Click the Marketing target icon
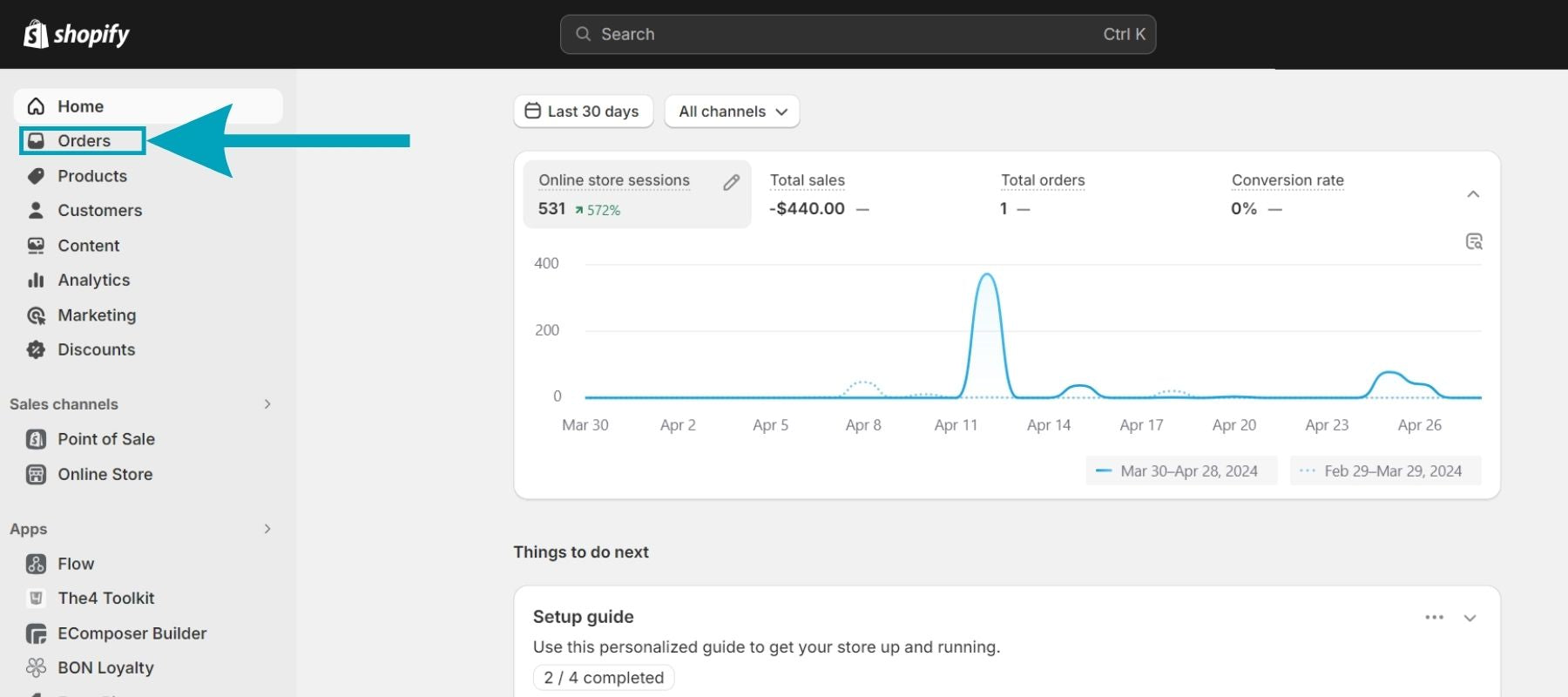The height and width of the screenshot is (697, 1568). tap(36, 315)
